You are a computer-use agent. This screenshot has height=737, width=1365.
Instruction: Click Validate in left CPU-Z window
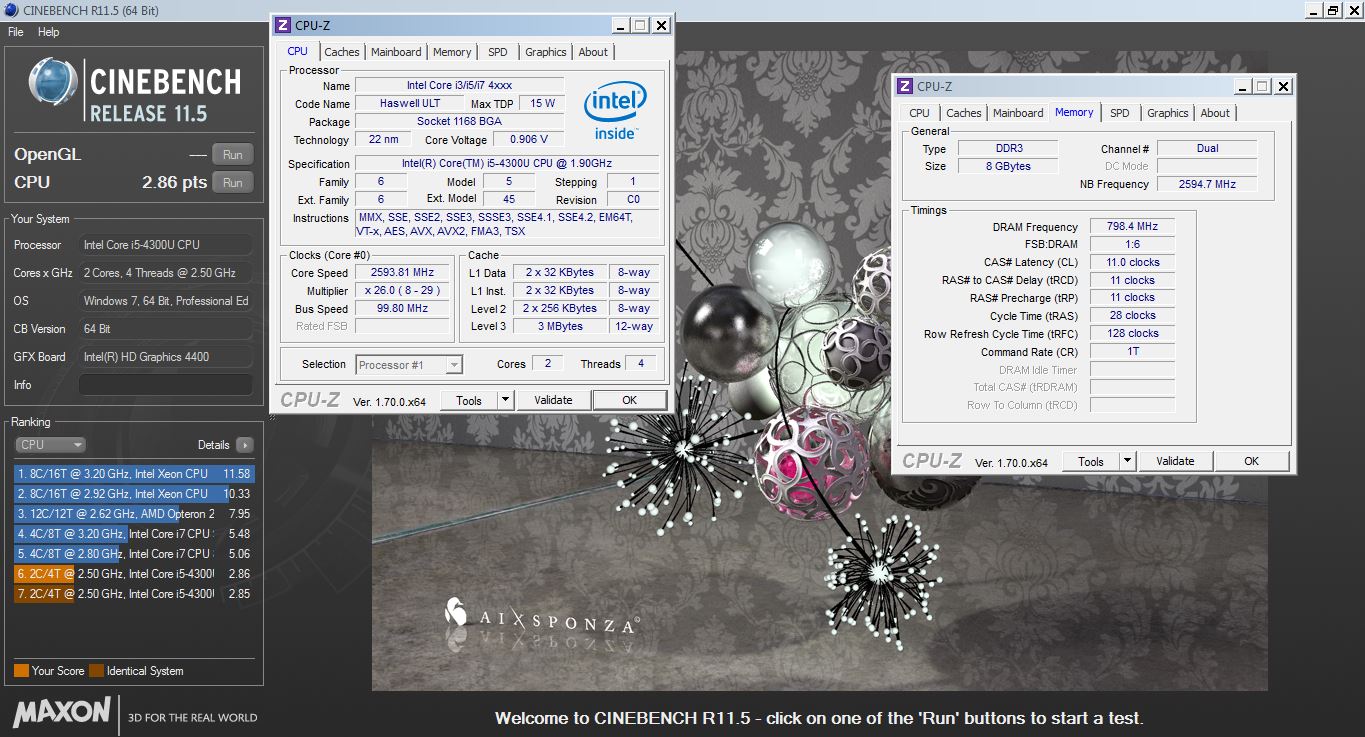[553, 400]
